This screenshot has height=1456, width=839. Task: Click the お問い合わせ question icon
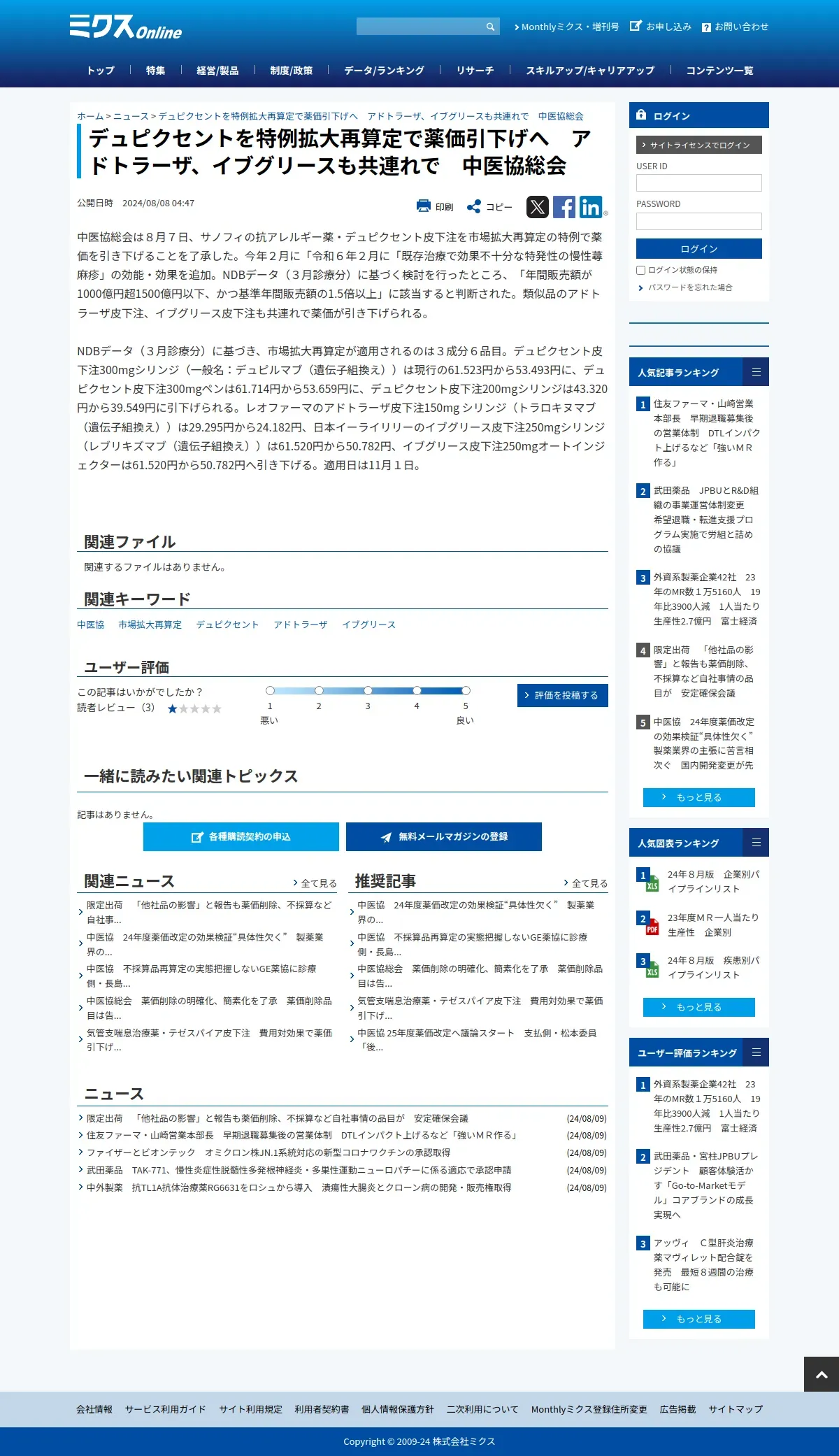pos(706,27)
